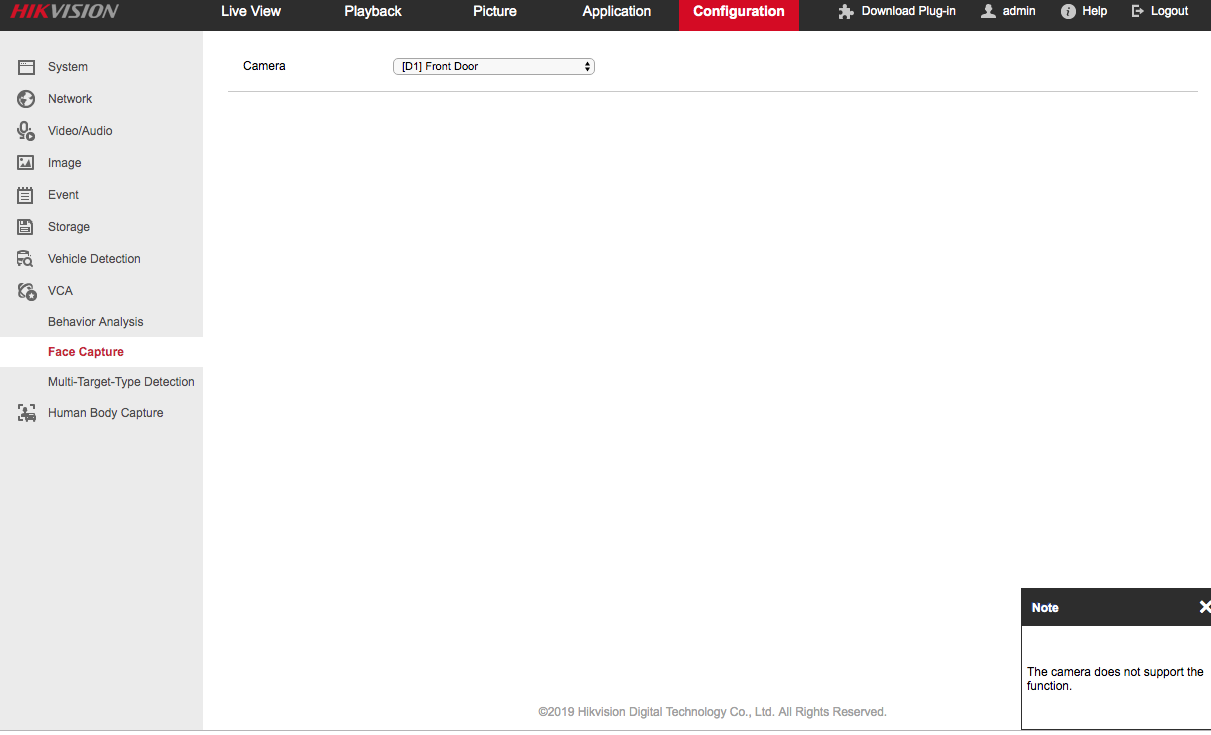Click the Network globe icon

point(26,99)
